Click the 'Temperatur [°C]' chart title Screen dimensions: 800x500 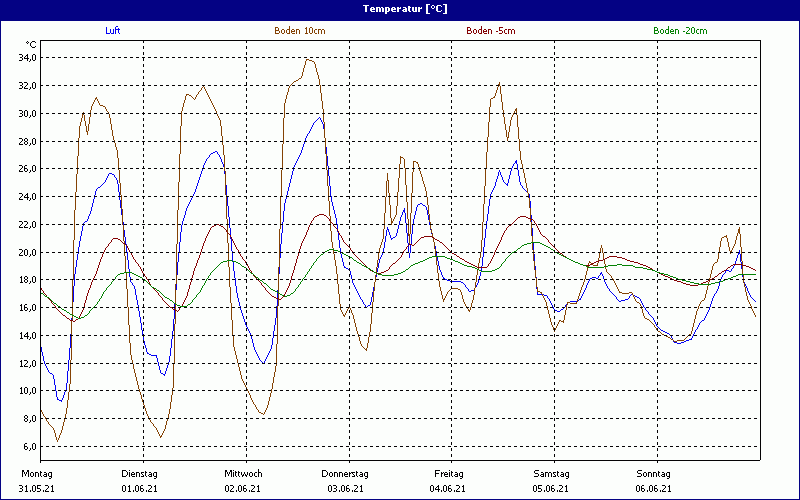[405, 9]
